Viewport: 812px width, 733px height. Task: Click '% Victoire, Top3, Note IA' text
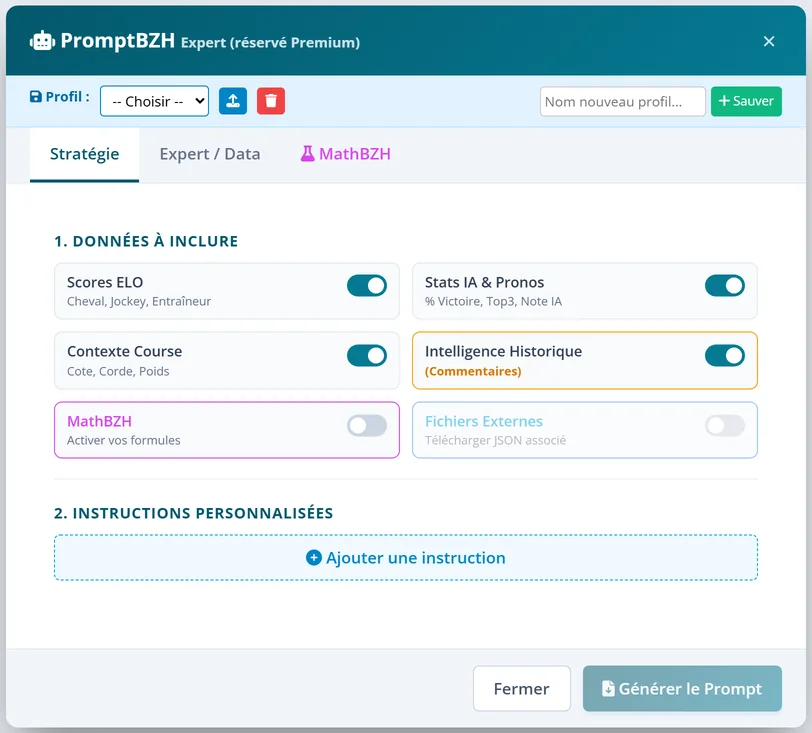click(493, 301)
